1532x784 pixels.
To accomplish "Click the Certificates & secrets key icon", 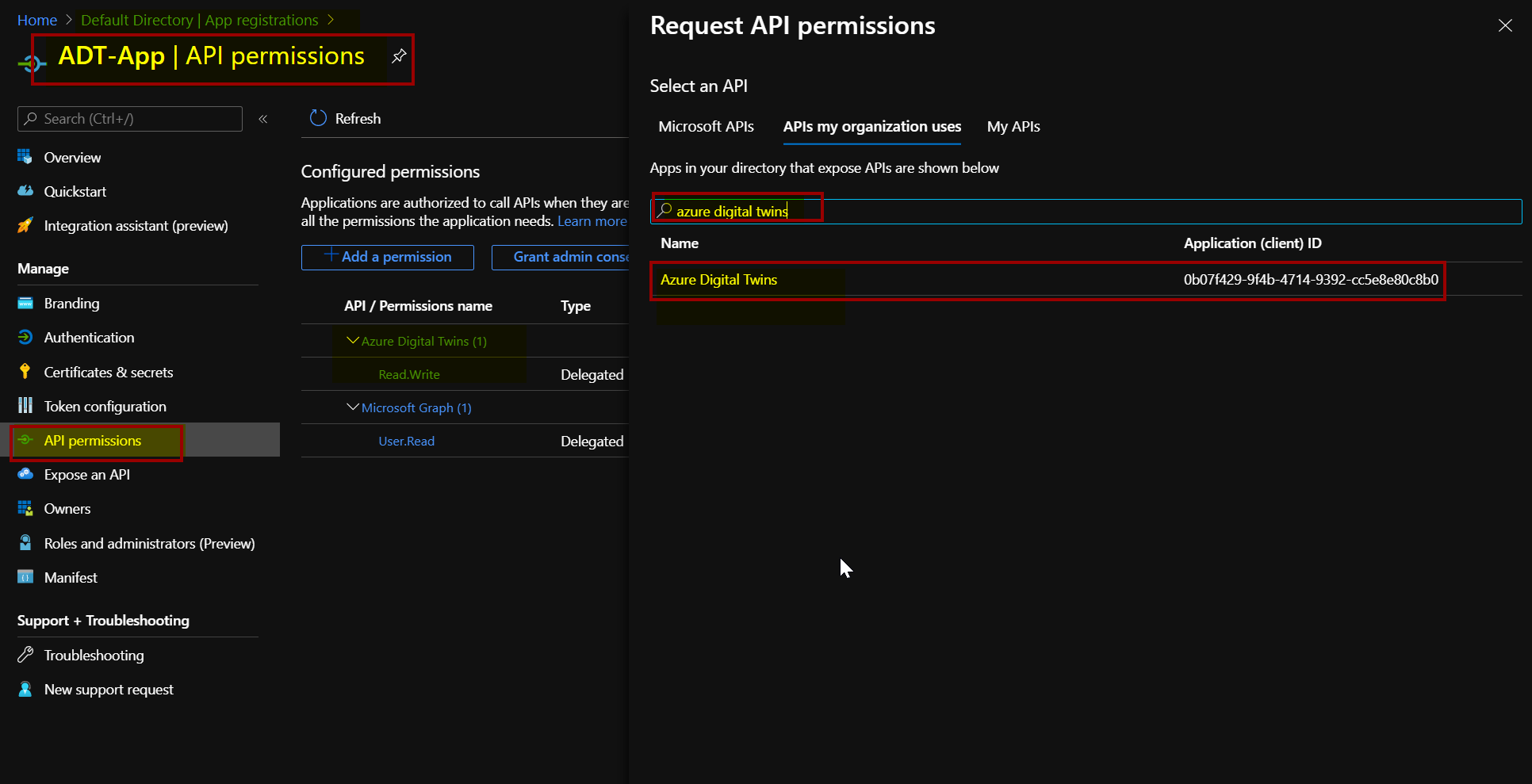I will (x=25, y=372).
